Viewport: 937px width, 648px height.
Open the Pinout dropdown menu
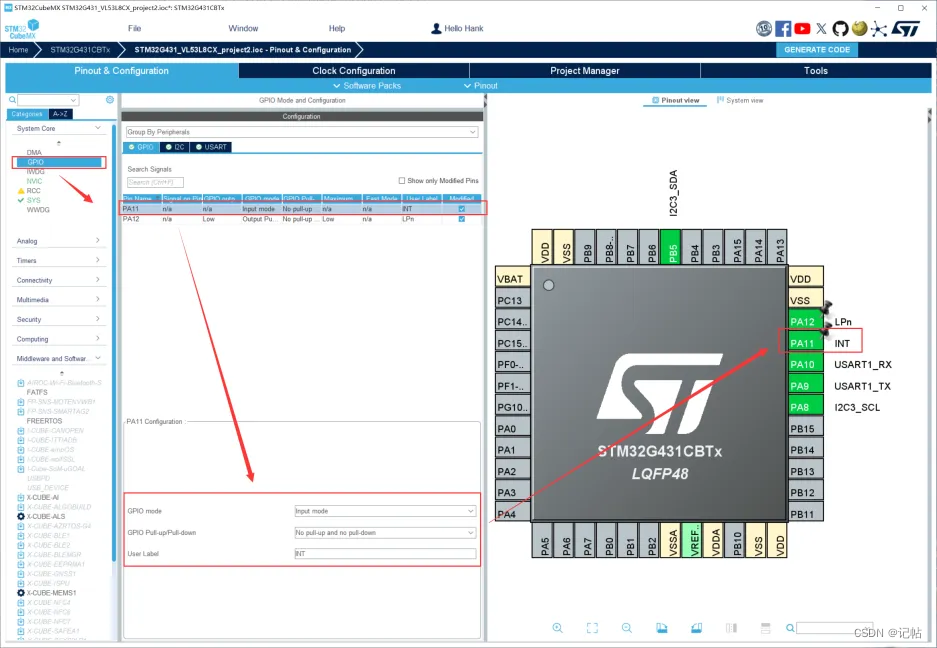[x=481, y=86]
